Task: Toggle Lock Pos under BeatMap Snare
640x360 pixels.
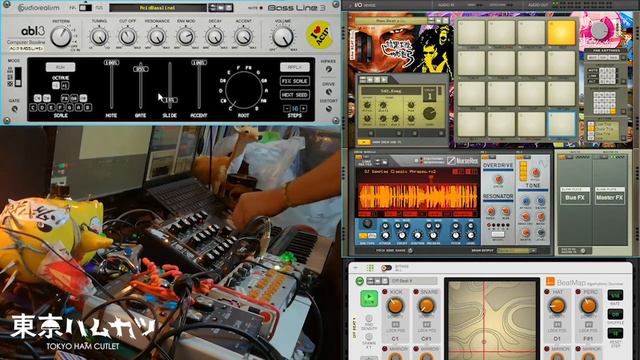Action: coord(427,324)
